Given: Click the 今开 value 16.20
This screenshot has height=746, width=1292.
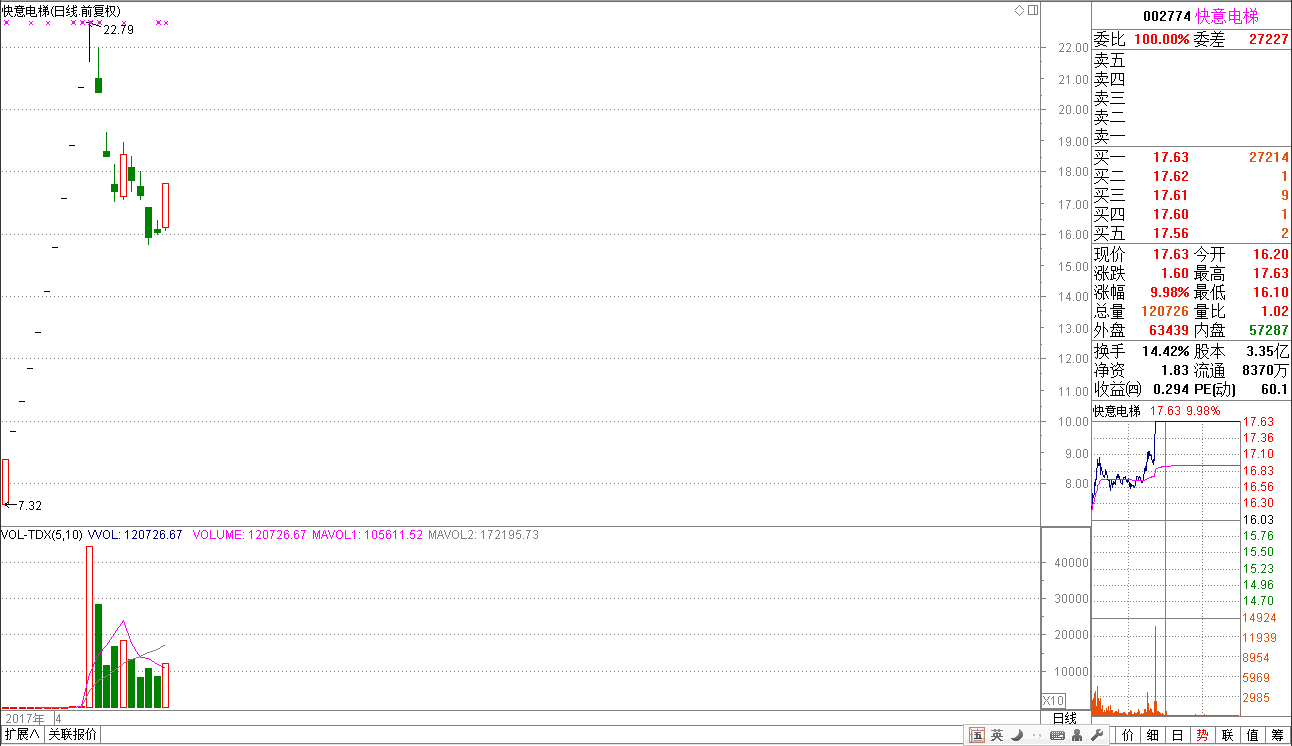Looking at the screenshot, I should point(1271,255).
